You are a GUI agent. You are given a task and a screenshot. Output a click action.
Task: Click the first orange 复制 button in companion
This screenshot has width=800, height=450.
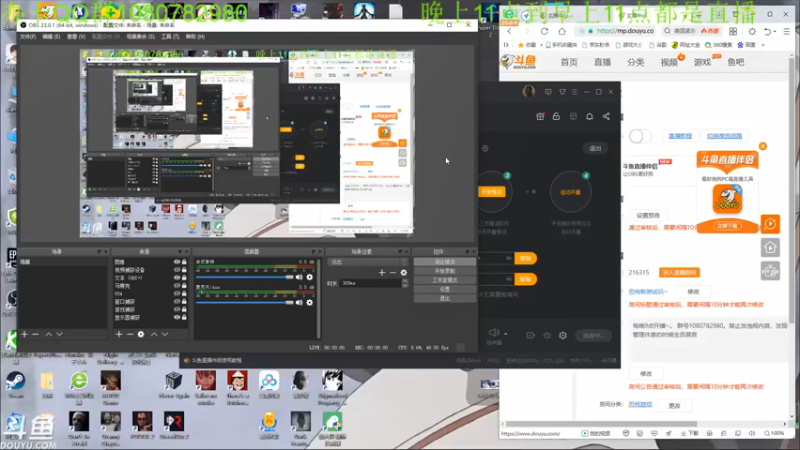[526, 259]
